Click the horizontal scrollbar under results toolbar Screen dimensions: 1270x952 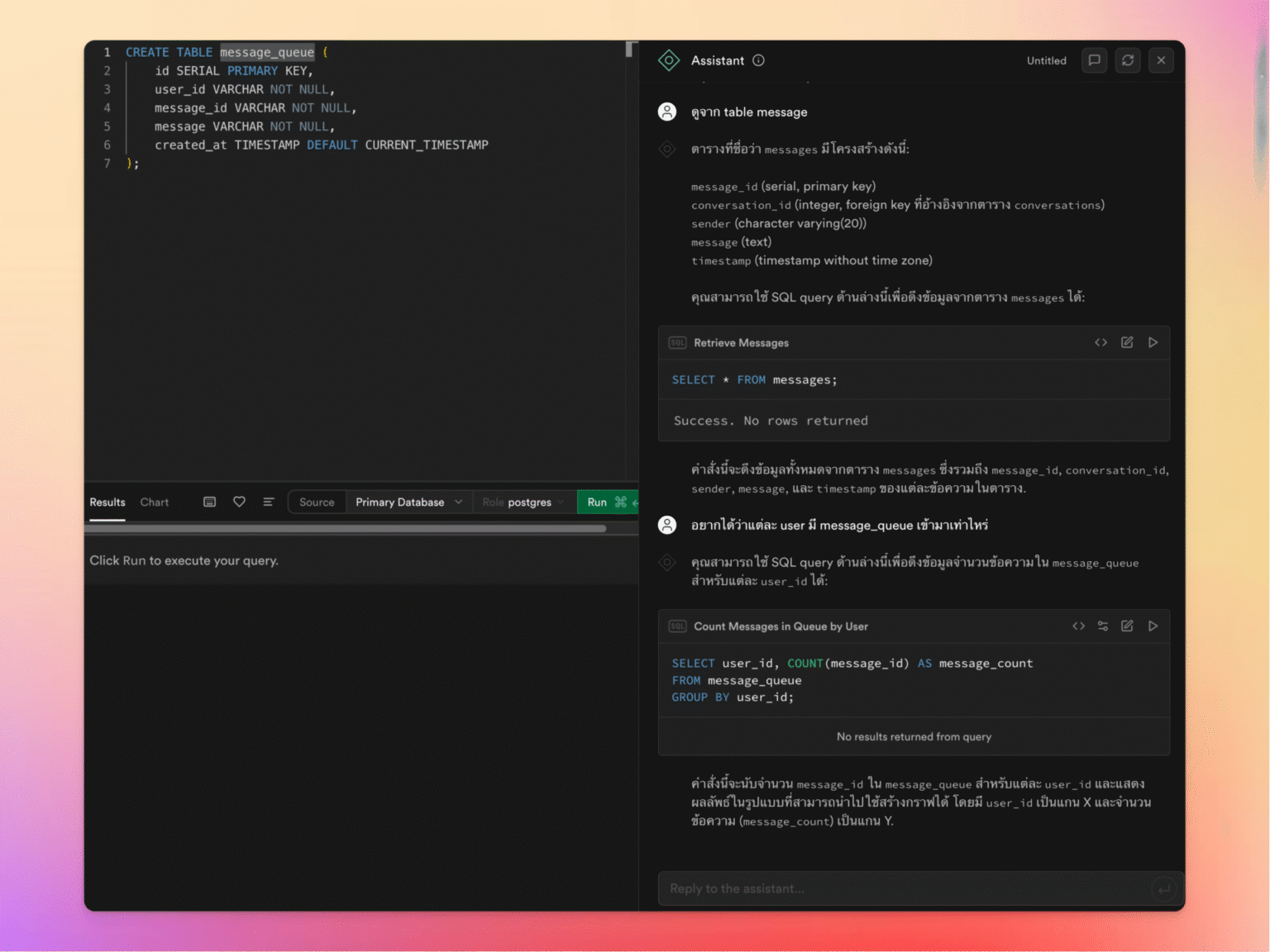tap(347, 529)
